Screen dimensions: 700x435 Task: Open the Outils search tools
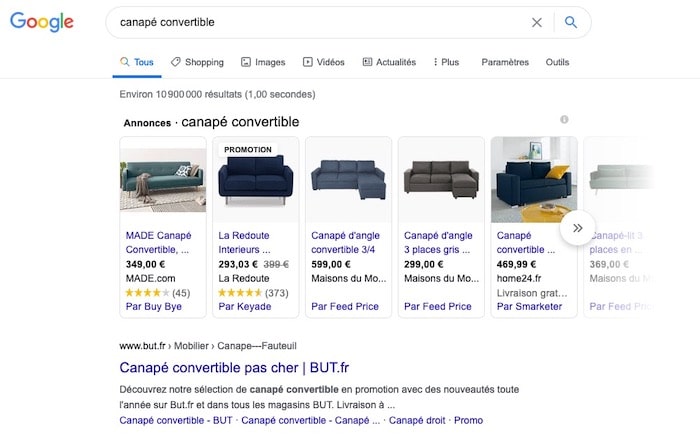pos(557,62)
